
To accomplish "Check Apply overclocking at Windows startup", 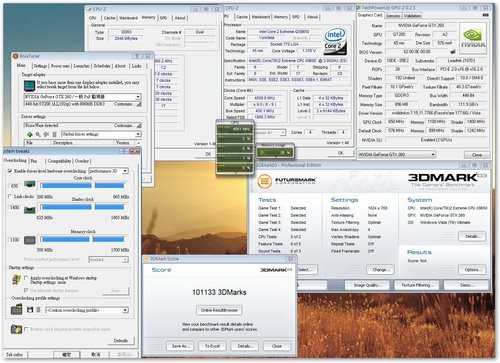I will click(26, 277).
